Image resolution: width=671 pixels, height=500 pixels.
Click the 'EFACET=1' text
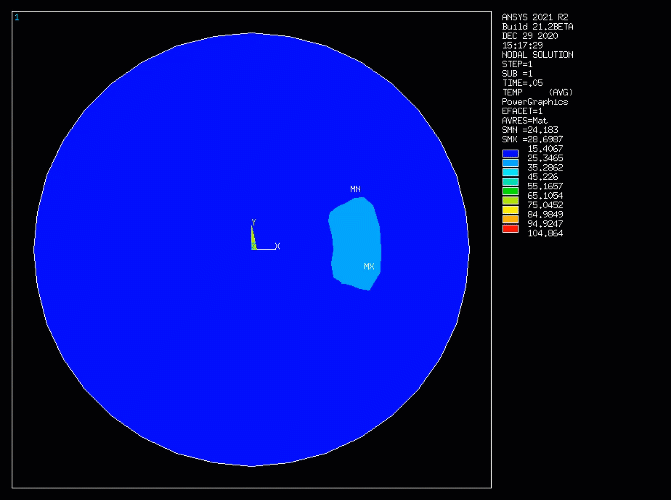tap(522, 111)
